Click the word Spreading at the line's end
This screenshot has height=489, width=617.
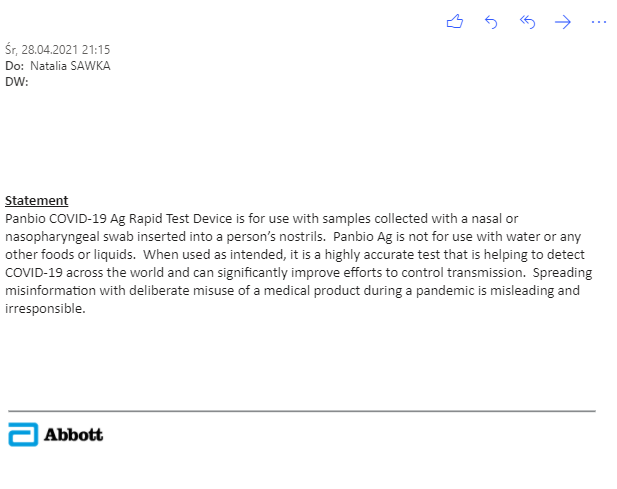point(562,273)
